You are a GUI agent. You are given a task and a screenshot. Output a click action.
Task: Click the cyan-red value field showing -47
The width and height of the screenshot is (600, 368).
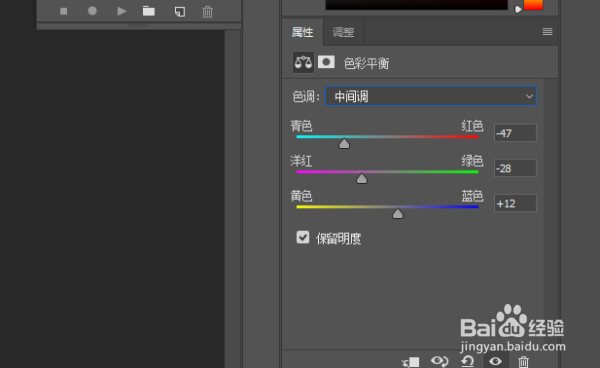[515, 133]
